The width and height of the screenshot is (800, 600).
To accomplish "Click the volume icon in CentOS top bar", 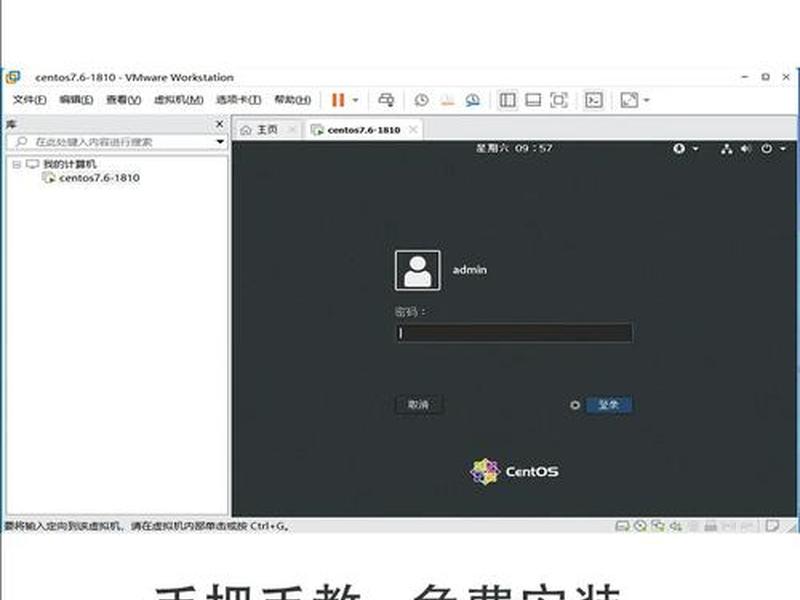I will coord(746,149).
